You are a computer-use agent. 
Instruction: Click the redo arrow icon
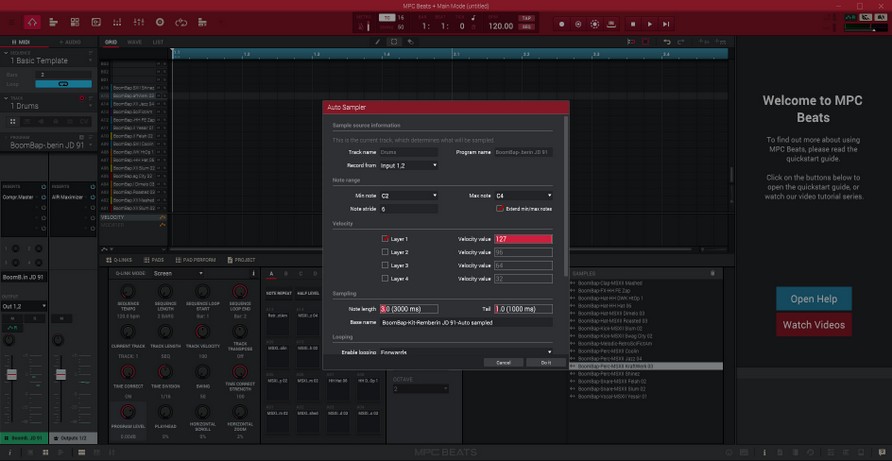681,42
